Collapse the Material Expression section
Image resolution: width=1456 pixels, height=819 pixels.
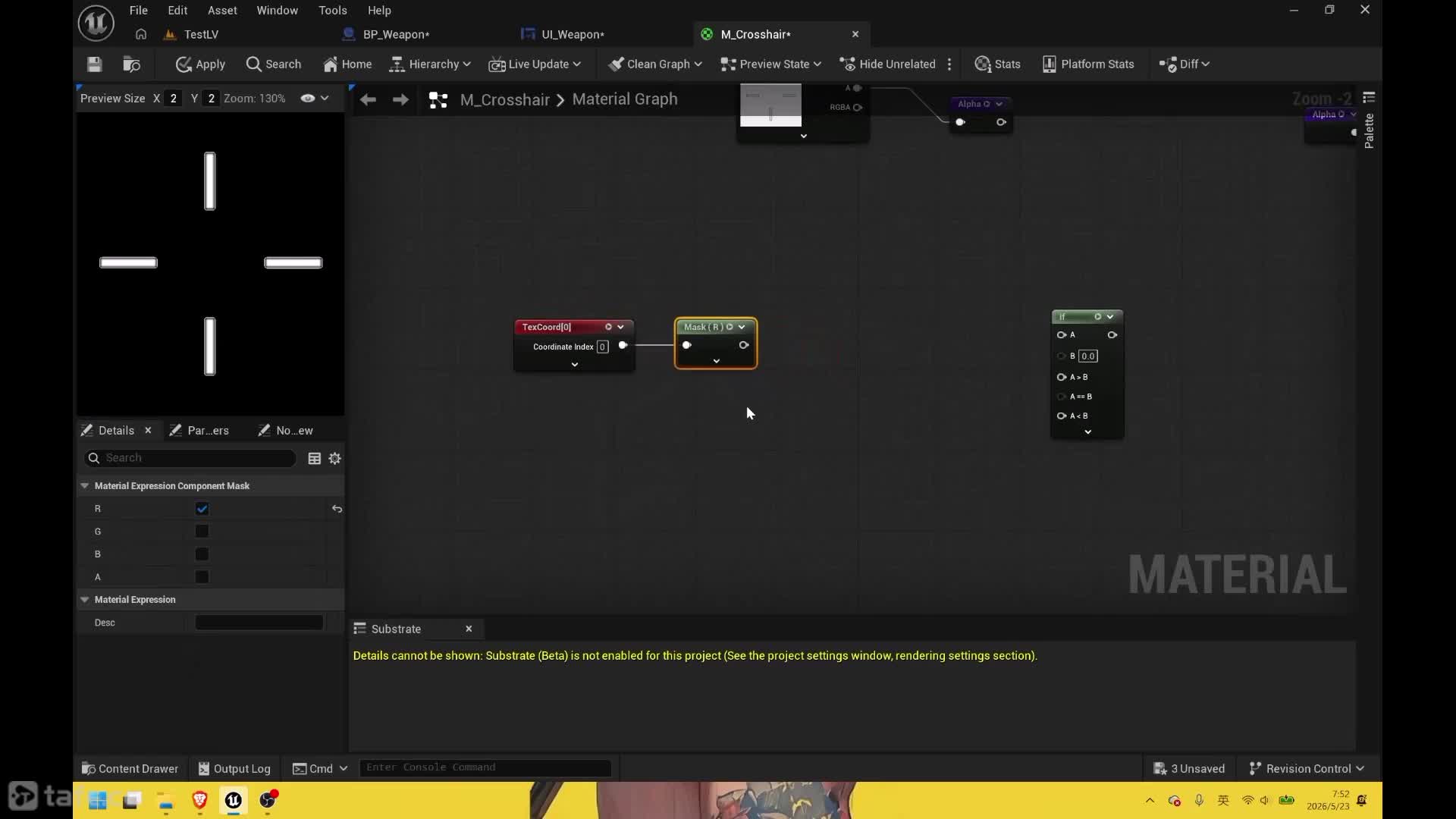click(x=85, y=600)
